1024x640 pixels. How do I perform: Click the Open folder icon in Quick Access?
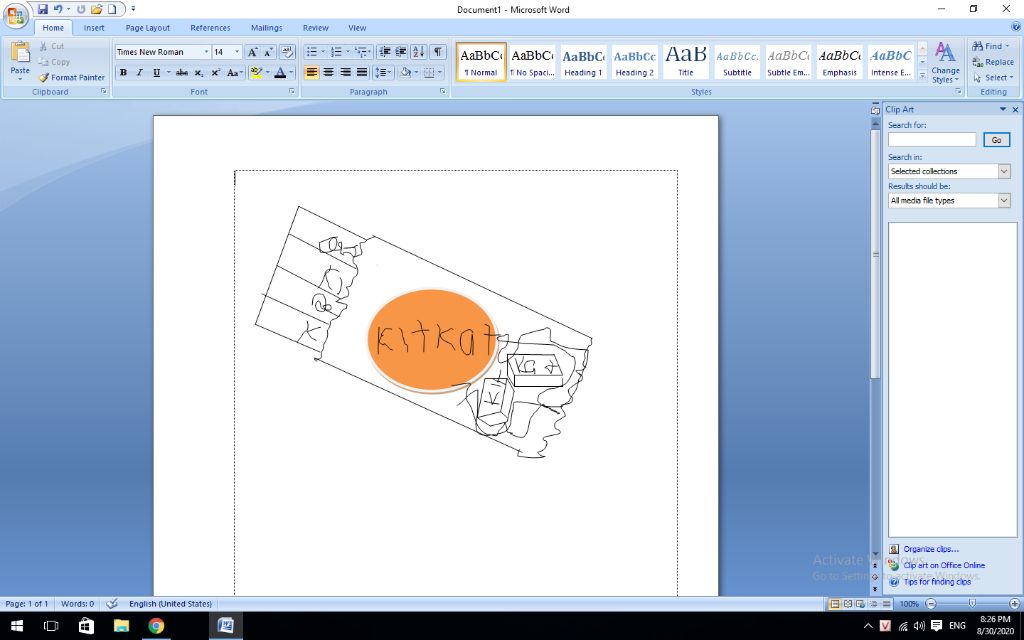click(97, 9)
